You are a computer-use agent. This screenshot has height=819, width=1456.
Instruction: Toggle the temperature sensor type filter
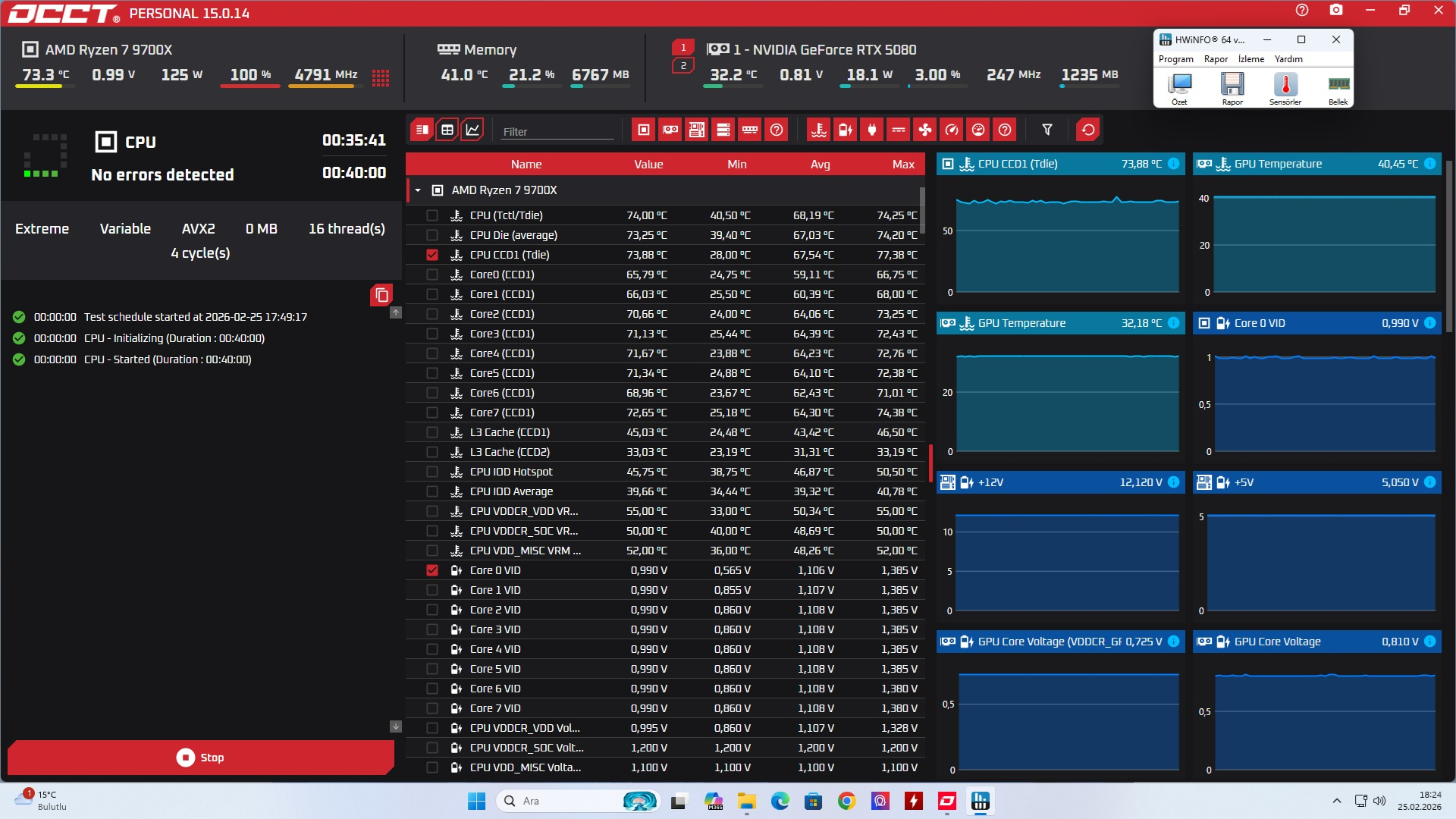pyautogui.click(x=819, y=130)
